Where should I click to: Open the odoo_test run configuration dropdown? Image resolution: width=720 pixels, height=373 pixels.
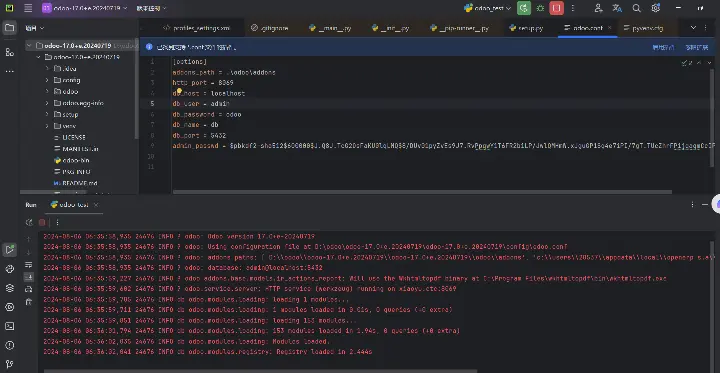487,8
